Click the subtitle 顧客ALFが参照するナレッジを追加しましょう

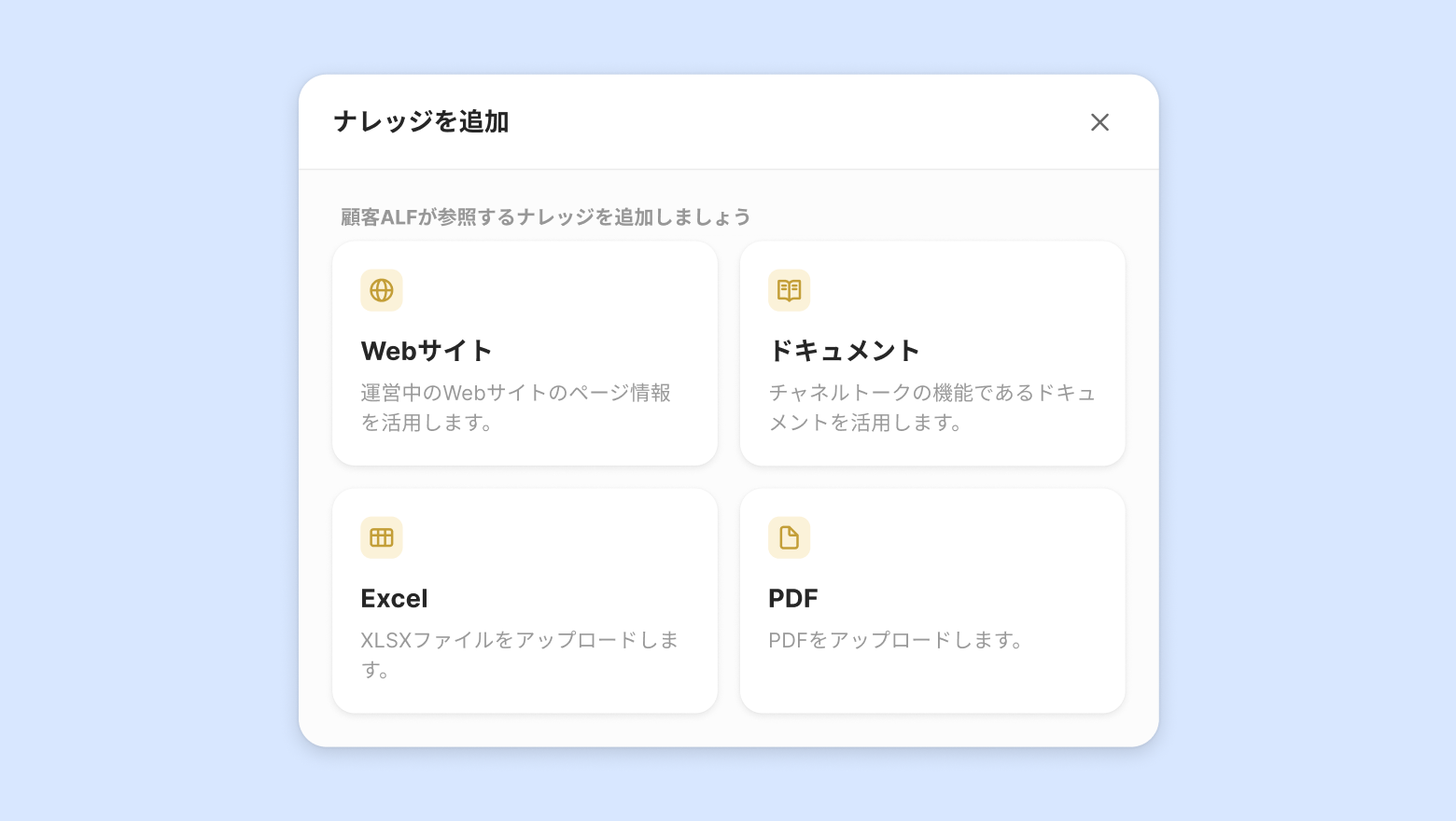(x=545, y=217)
